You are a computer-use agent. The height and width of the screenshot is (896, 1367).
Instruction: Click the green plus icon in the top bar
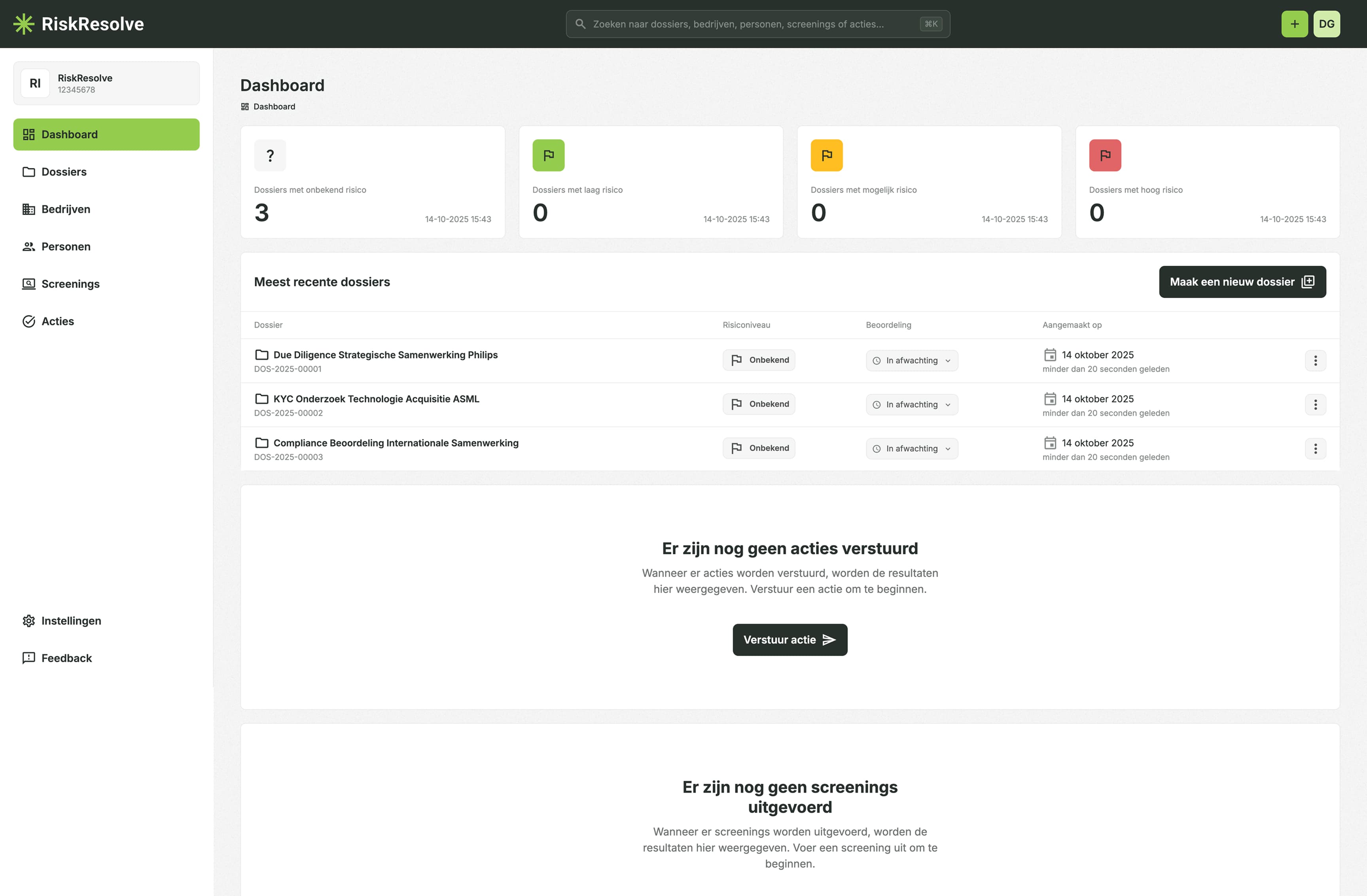point(1294,24)
